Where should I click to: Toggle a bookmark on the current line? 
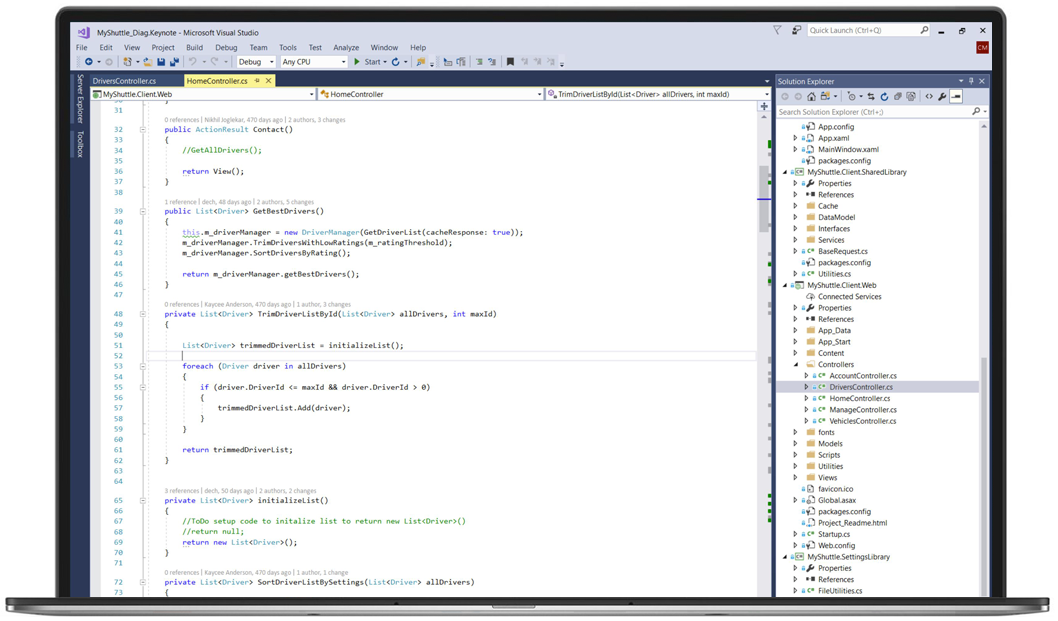coord(510,62)
